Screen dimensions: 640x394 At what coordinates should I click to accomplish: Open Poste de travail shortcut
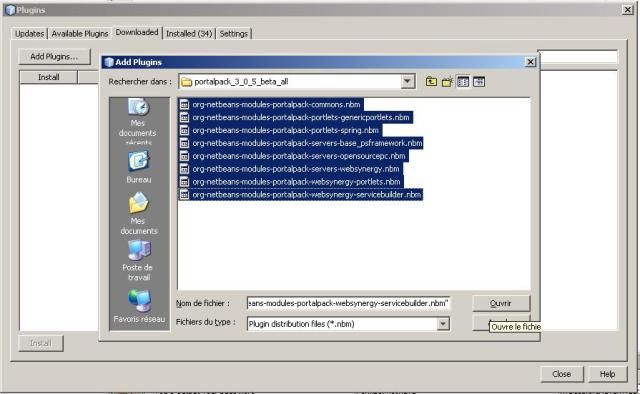click(x=138, y=260)
